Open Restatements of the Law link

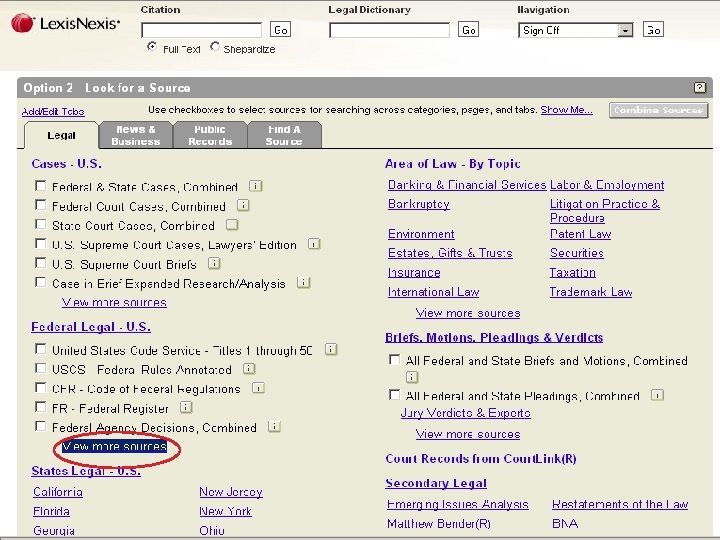pyautogui.click(x=620, y=504)
